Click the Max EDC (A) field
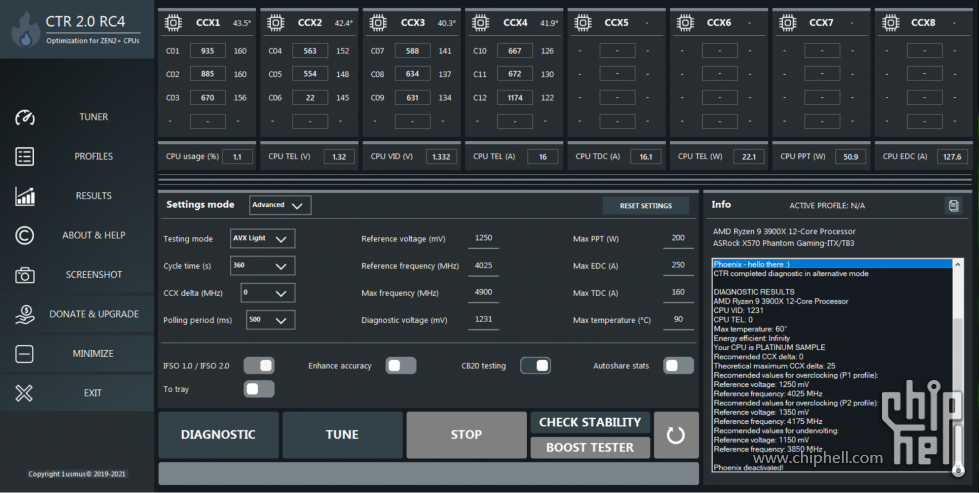The image size is (979, 493). [678, 266]
